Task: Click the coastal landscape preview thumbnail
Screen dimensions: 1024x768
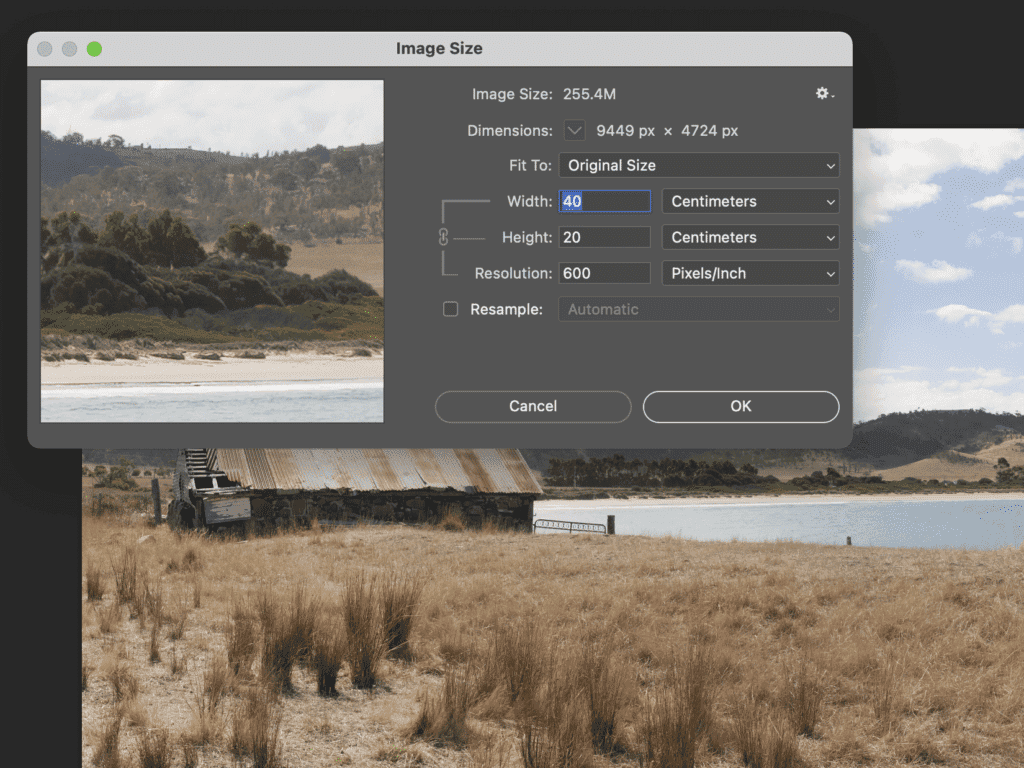Action: click(x=211, y=250)
